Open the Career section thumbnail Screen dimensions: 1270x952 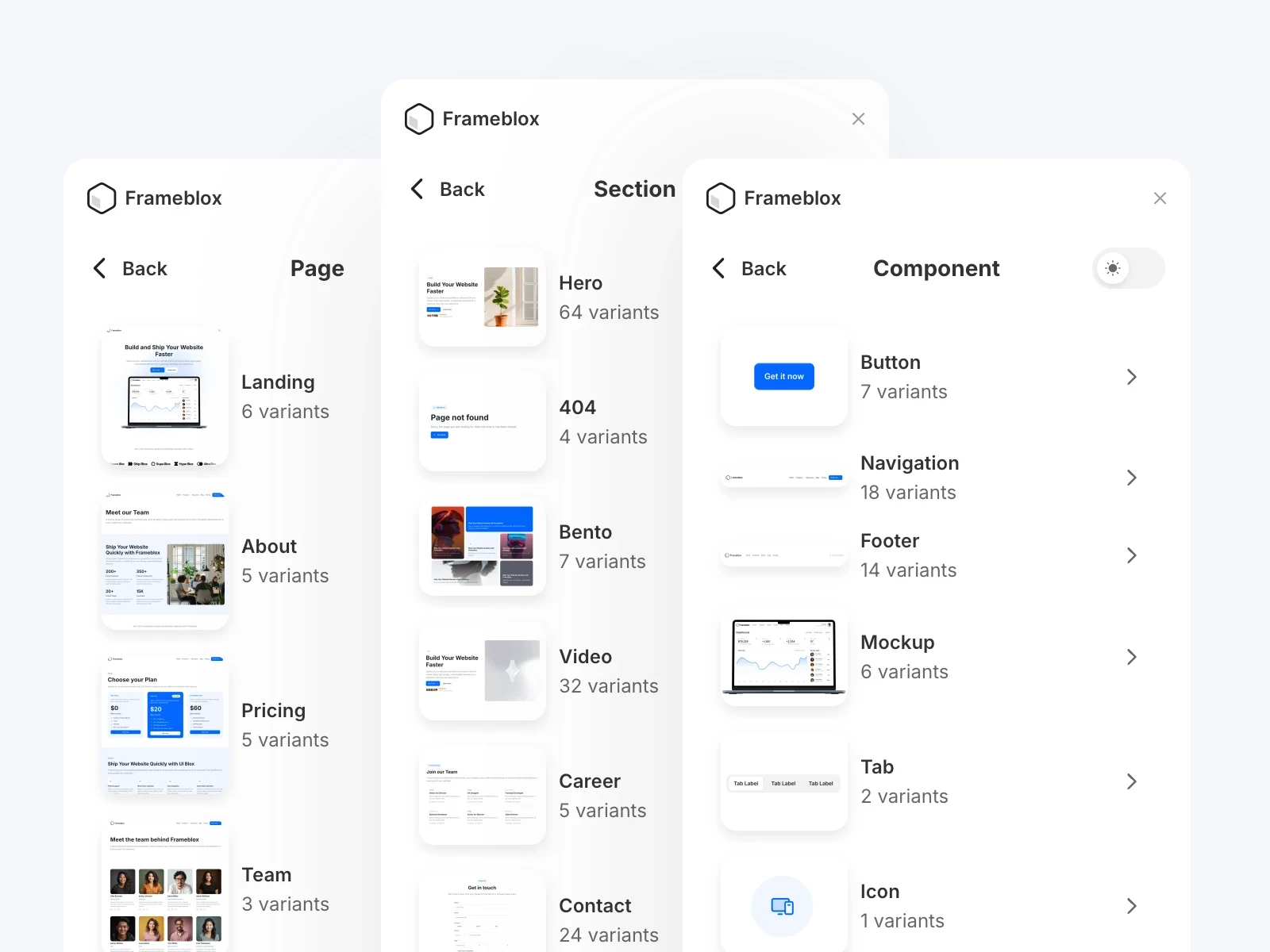point(483,796)
